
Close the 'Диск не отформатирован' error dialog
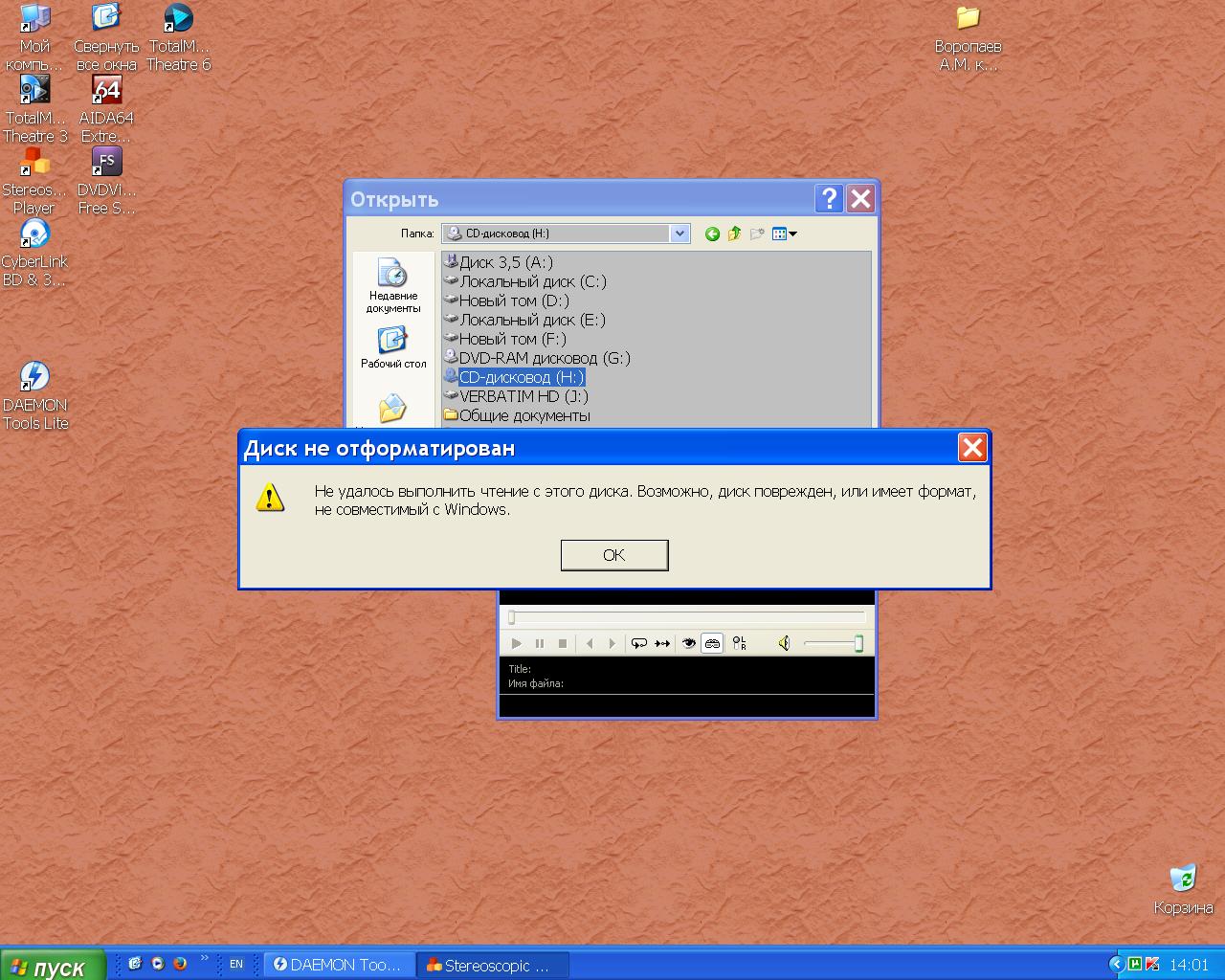click(x=972, y=448)
